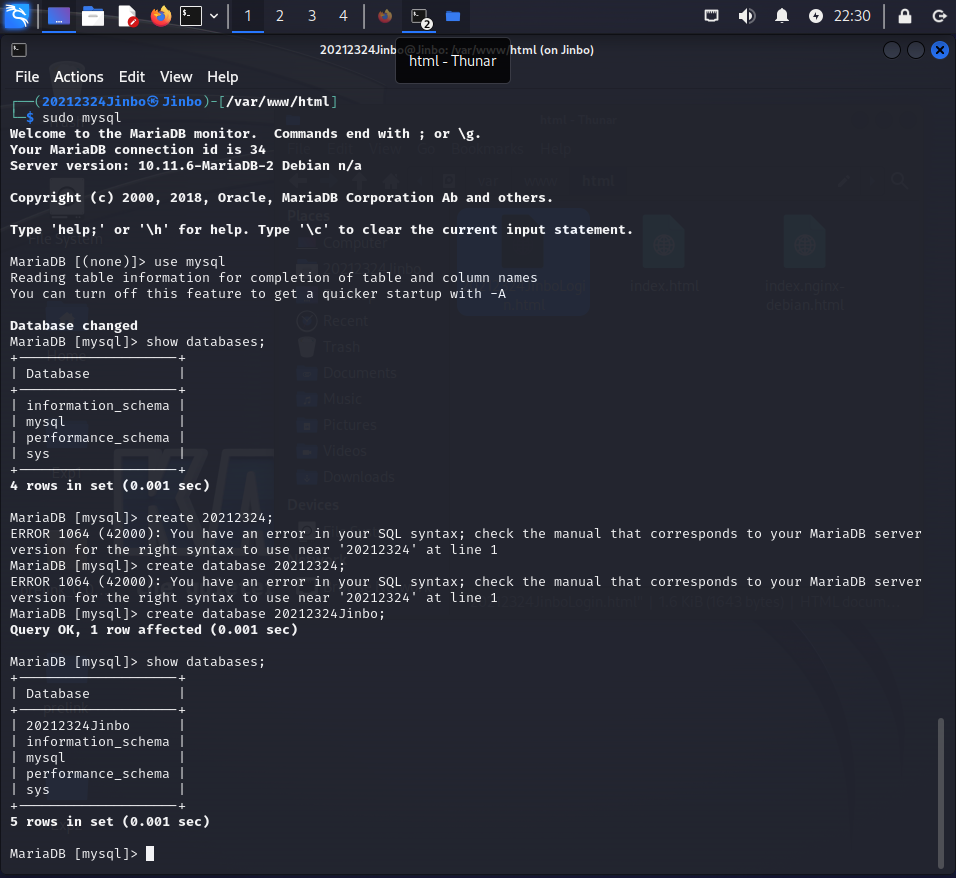The image size is (956, 878).
Task: Click the terminal vertical scrollbar handle
Action: [x=941, y=792]
